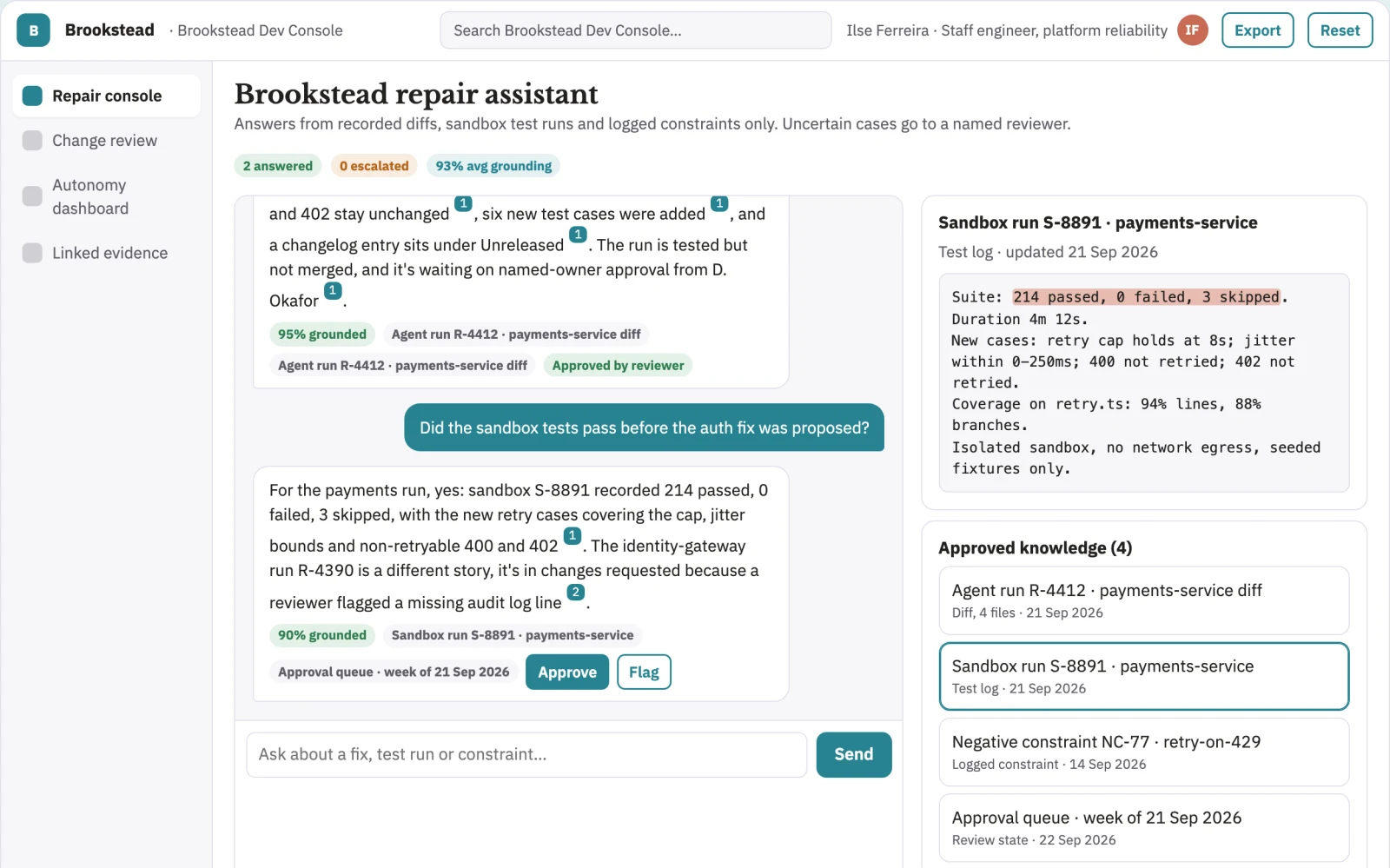Open citation 1 after 'Okafor'
Screen dimensions: 1390x868
click(x=333, y=291)
